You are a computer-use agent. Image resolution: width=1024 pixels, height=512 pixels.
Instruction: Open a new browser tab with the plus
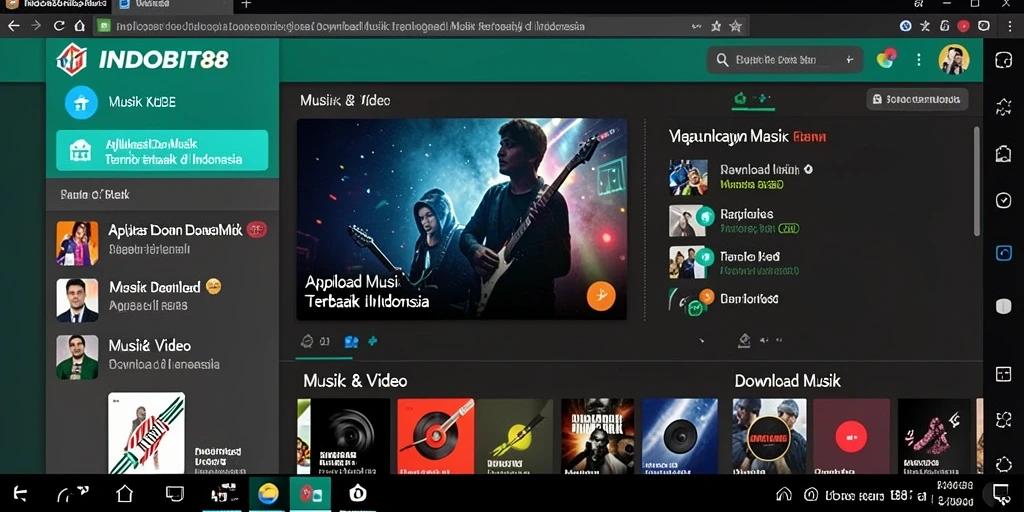(246, 5)
